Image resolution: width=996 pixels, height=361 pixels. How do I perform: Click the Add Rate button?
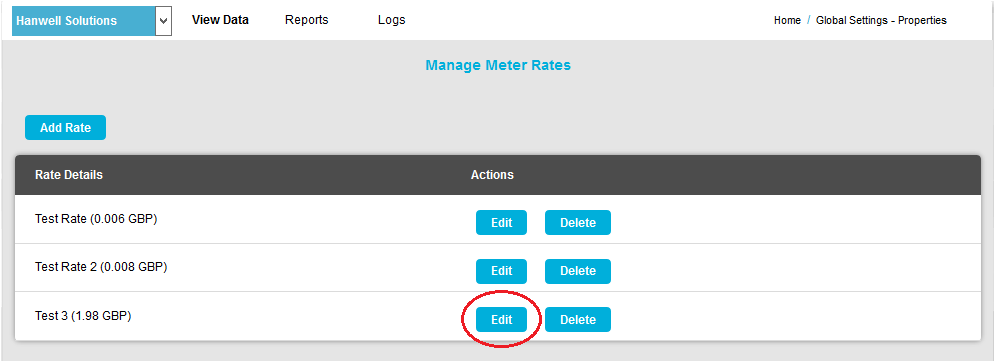click(65, 128)
